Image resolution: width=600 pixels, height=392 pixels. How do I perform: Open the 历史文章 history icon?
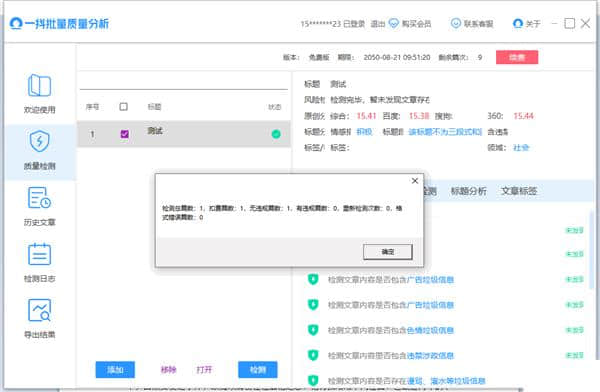39,198
